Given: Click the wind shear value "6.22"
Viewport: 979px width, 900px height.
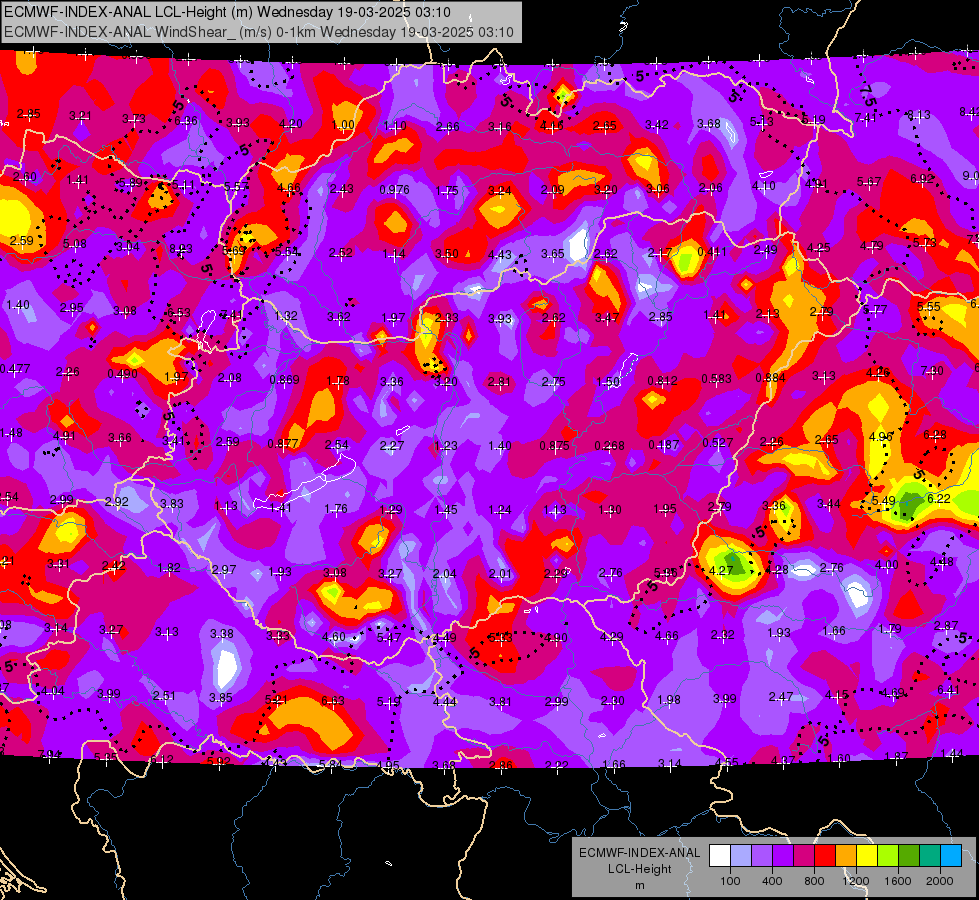Looking at the screenshot, I should tap(938, 498).
